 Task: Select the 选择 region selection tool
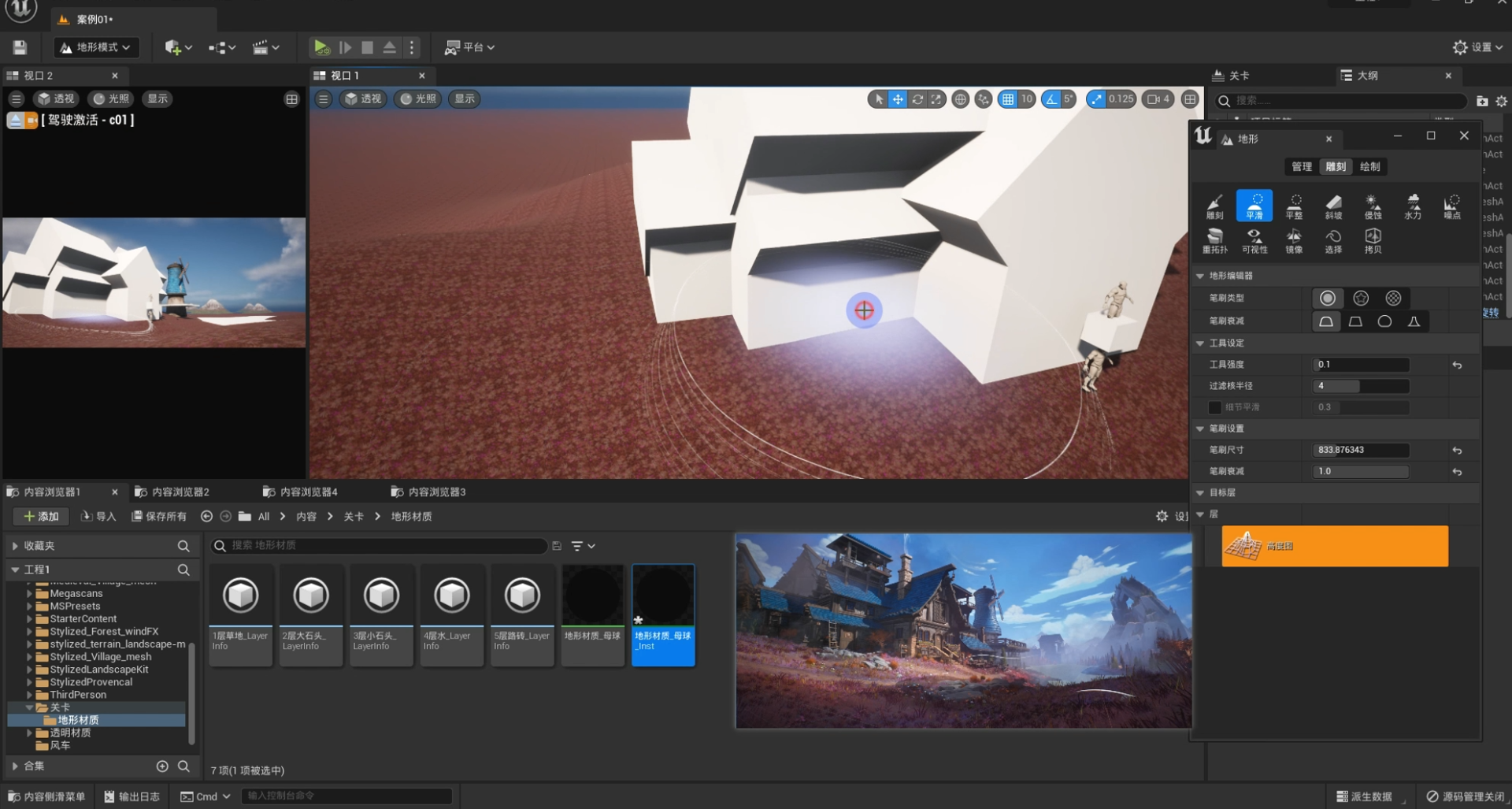1332,240
